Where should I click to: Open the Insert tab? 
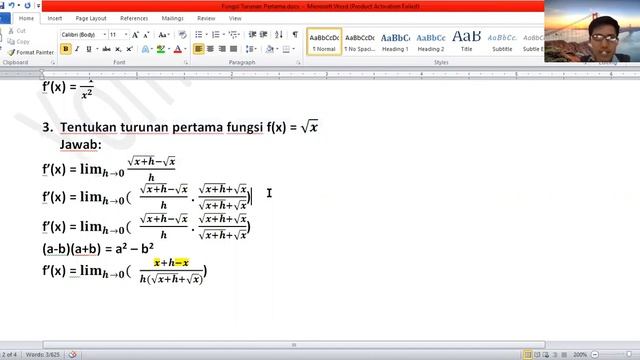[55, 18]
